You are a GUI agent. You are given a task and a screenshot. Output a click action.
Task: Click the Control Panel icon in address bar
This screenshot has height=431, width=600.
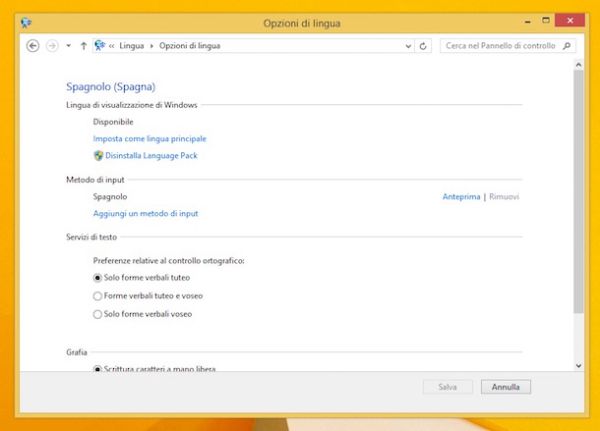pyautogui.click(x=99, y=46)
